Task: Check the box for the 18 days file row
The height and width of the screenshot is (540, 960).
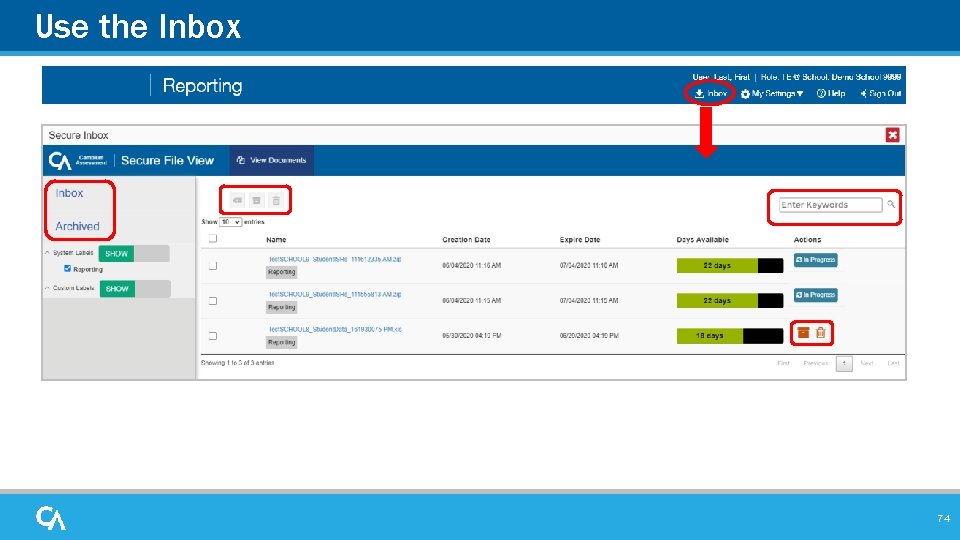Action: 212,336
